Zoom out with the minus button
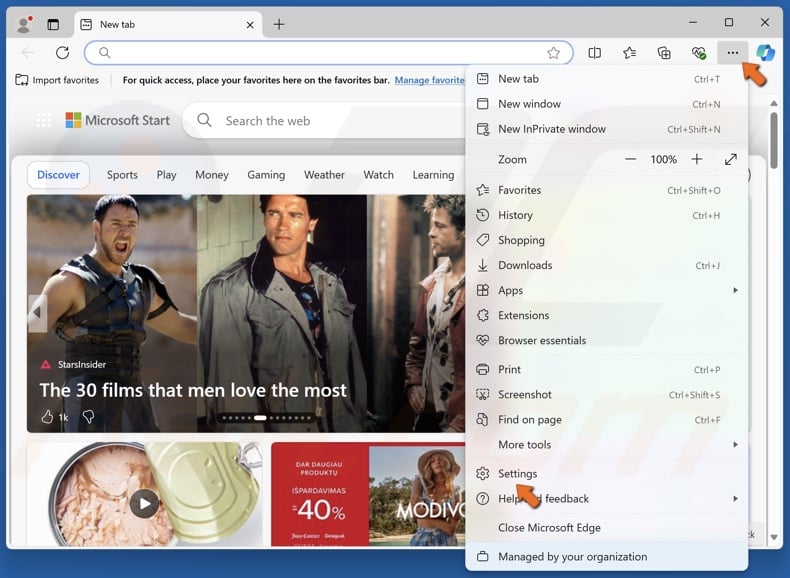Screen dimensions: 790x578 [x=630, y=159]
